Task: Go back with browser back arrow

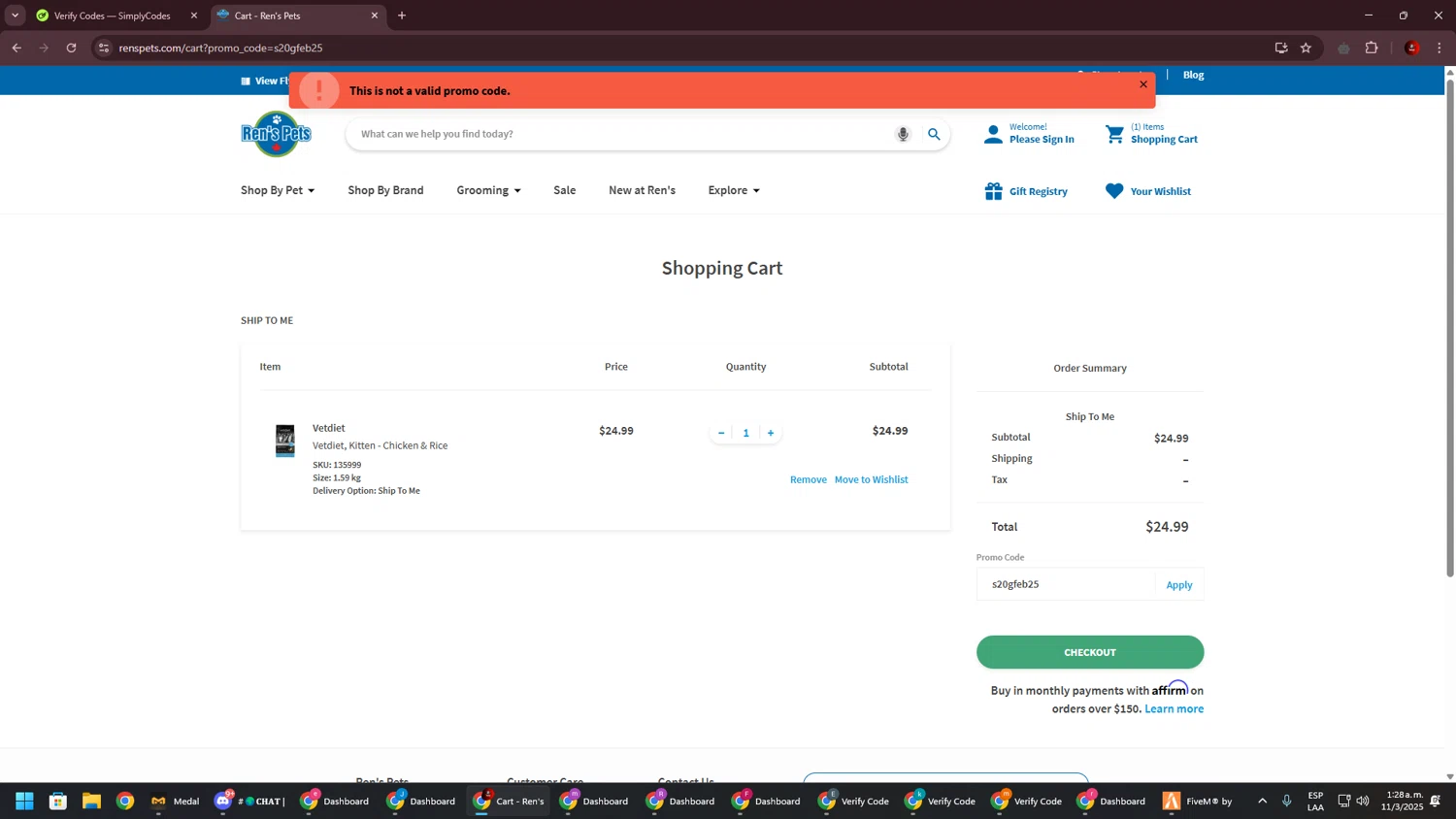Action: click(x=17, y=48)
